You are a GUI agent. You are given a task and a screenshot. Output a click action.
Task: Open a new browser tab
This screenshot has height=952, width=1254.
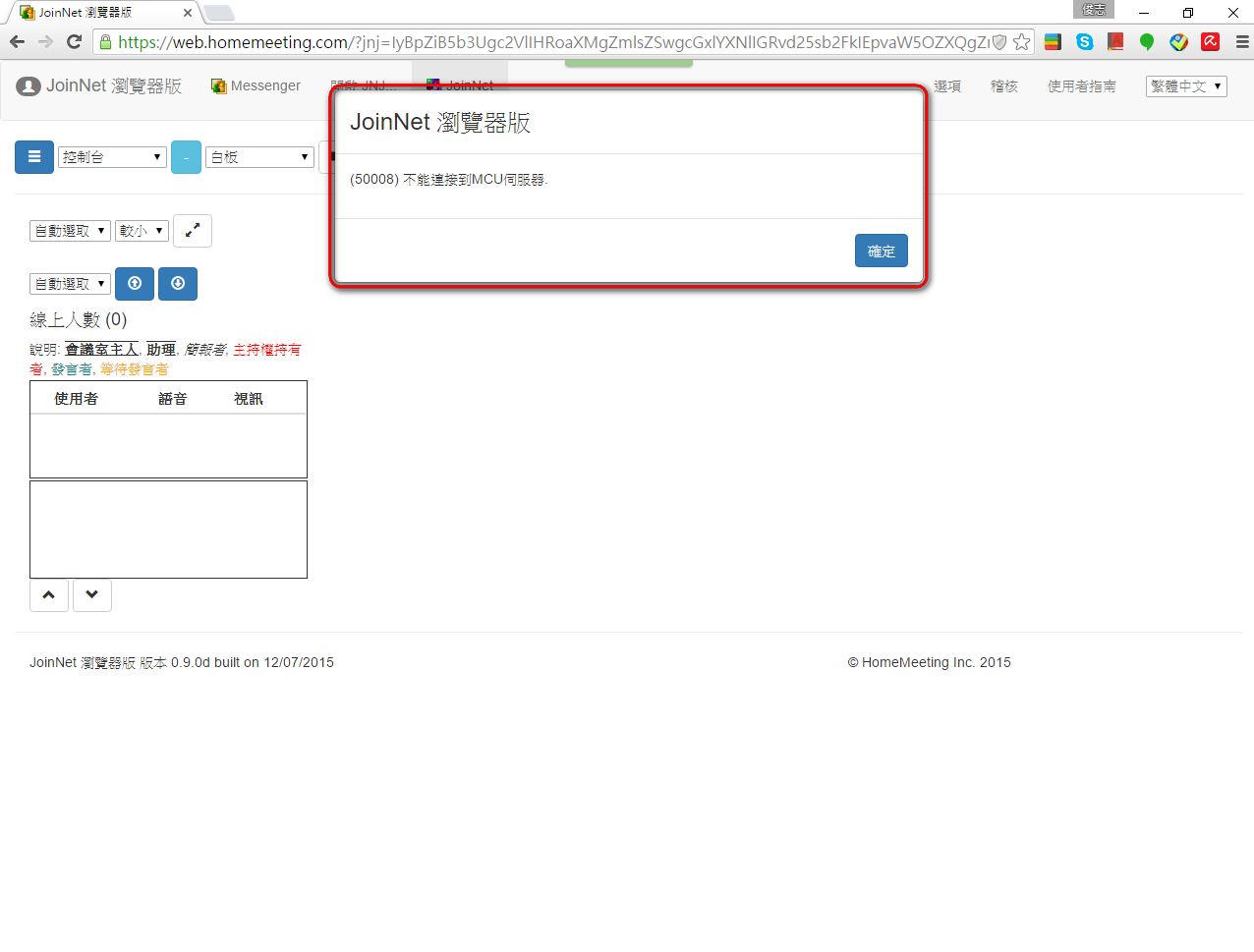coord(218,13)
